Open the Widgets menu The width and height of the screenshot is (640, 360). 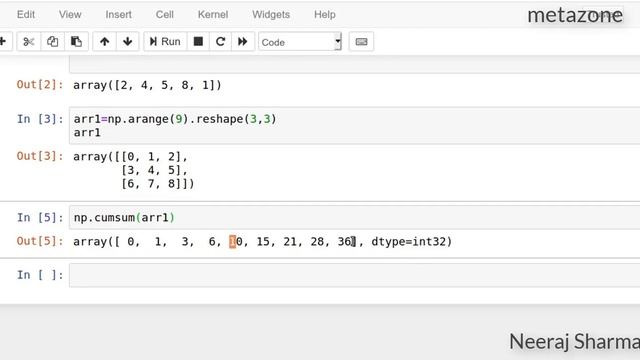pos(271,15)
